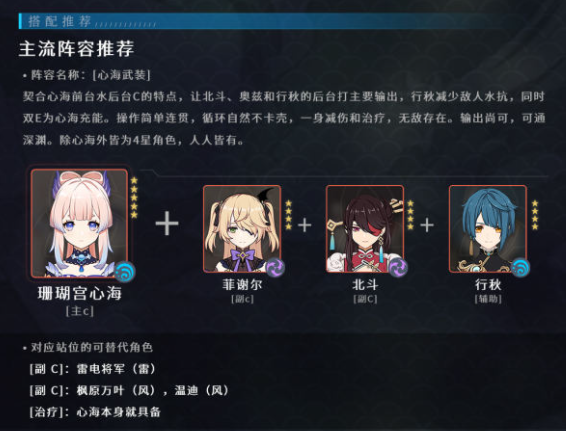Click the 北斗 name label
566x431 pixels.
365,285
